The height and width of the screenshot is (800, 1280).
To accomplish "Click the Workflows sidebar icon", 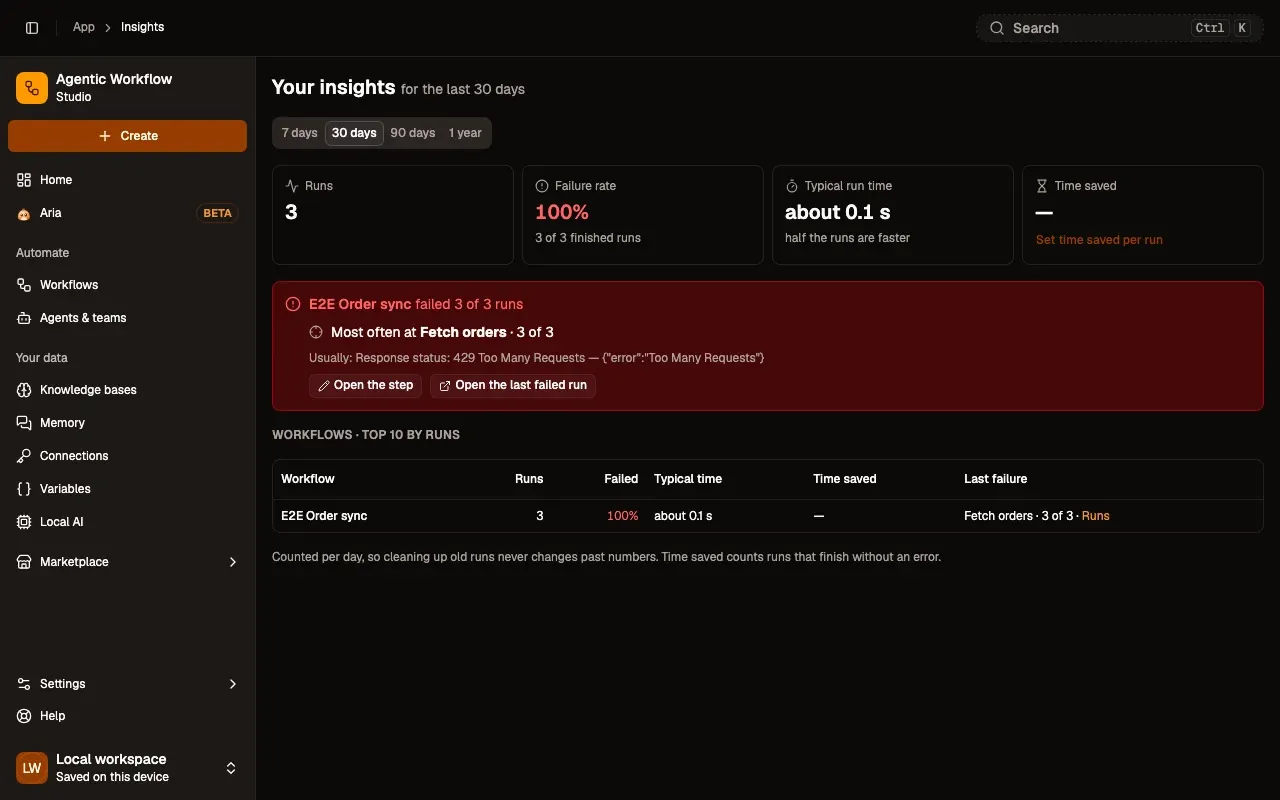I will click(x=24, y=285).
